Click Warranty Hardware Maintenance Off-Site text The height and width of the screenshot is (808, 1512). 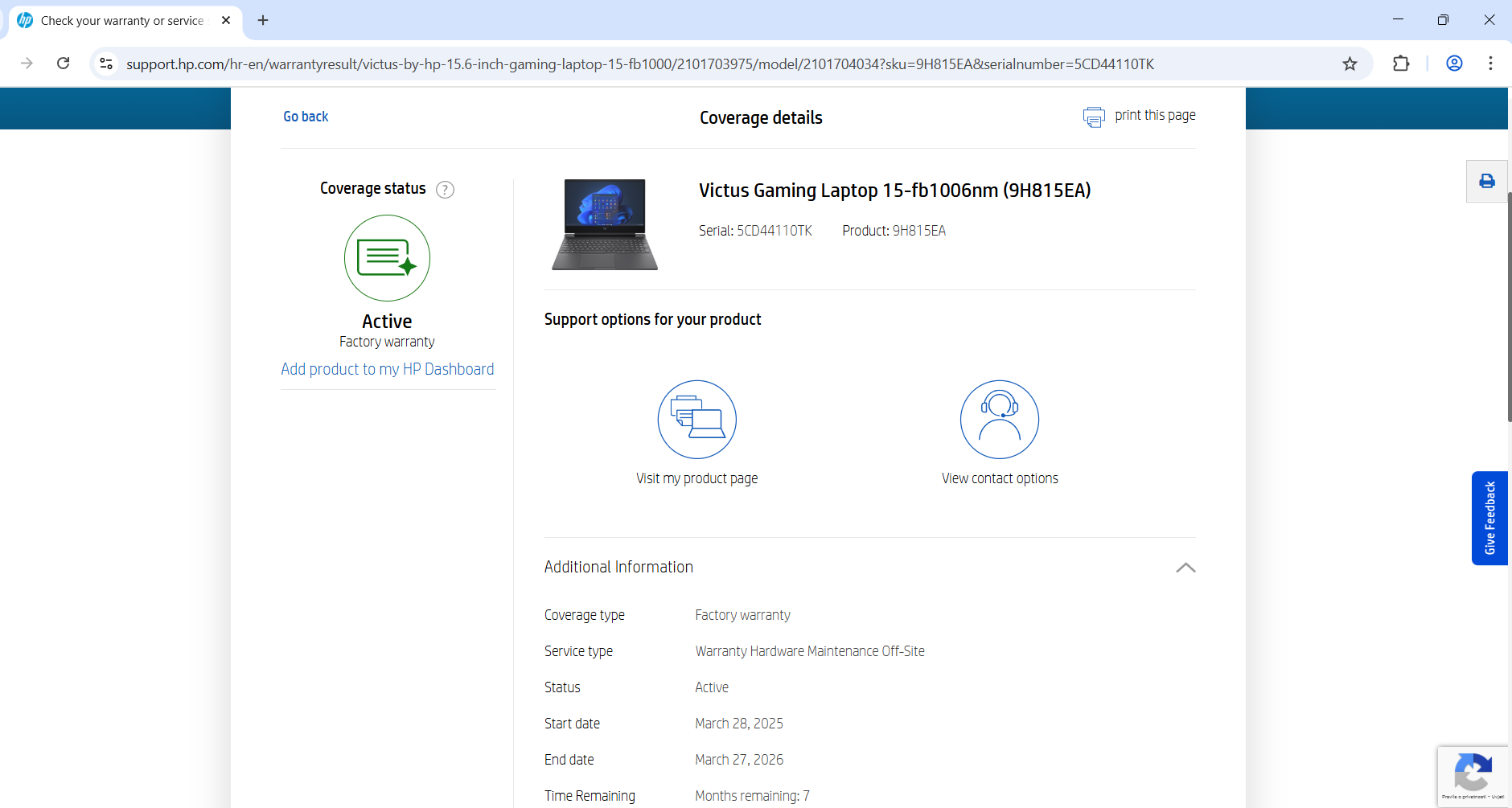click(x=810, y=651)
